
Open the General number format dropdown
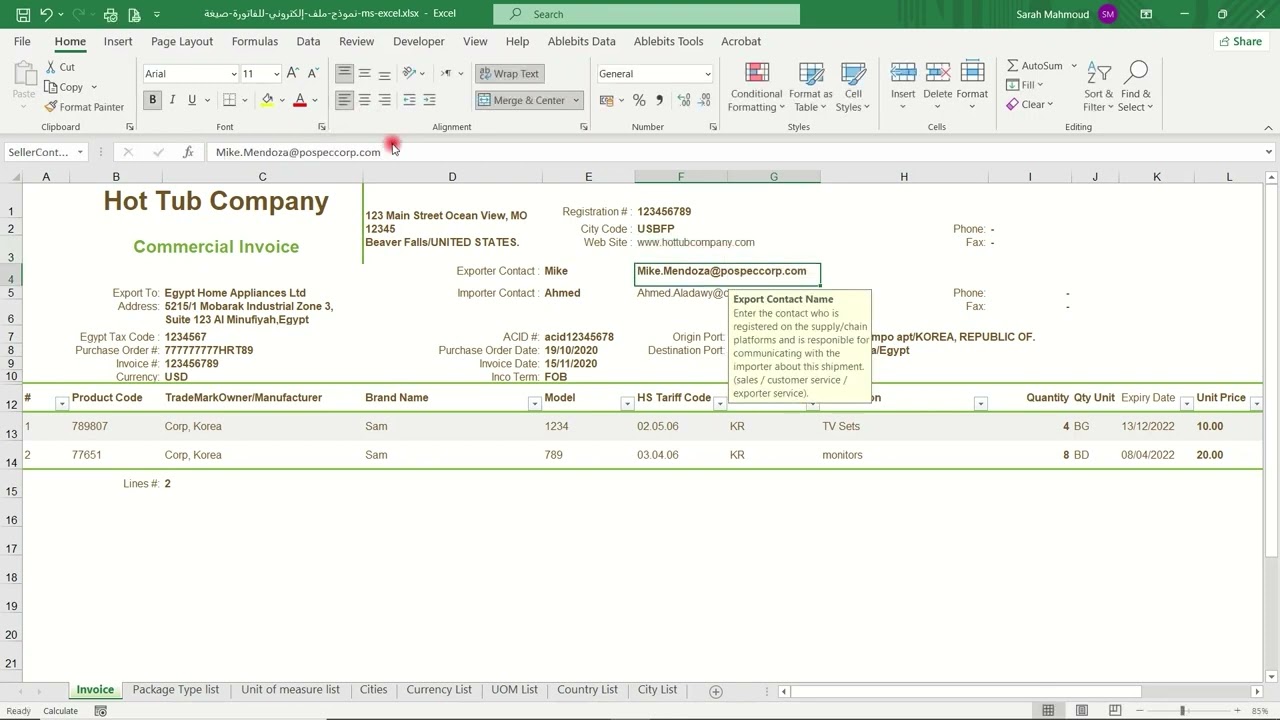point(708,74)
